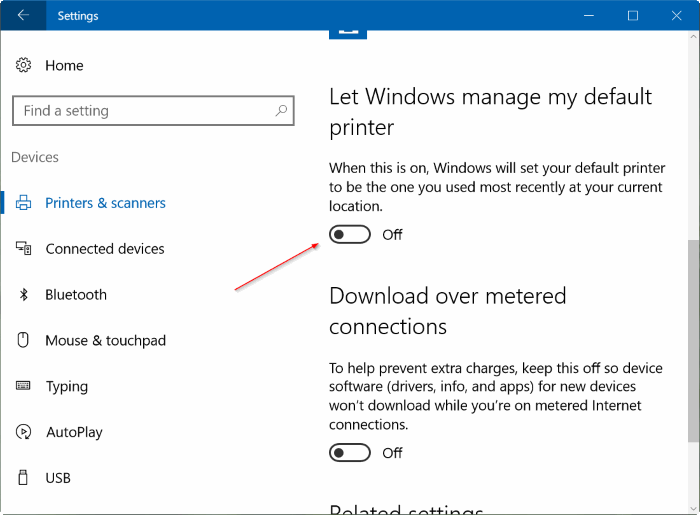The width and height of the screenshot is (700, 515).
Task: Click the search magnifier icon
Action: tap(281, 110)
